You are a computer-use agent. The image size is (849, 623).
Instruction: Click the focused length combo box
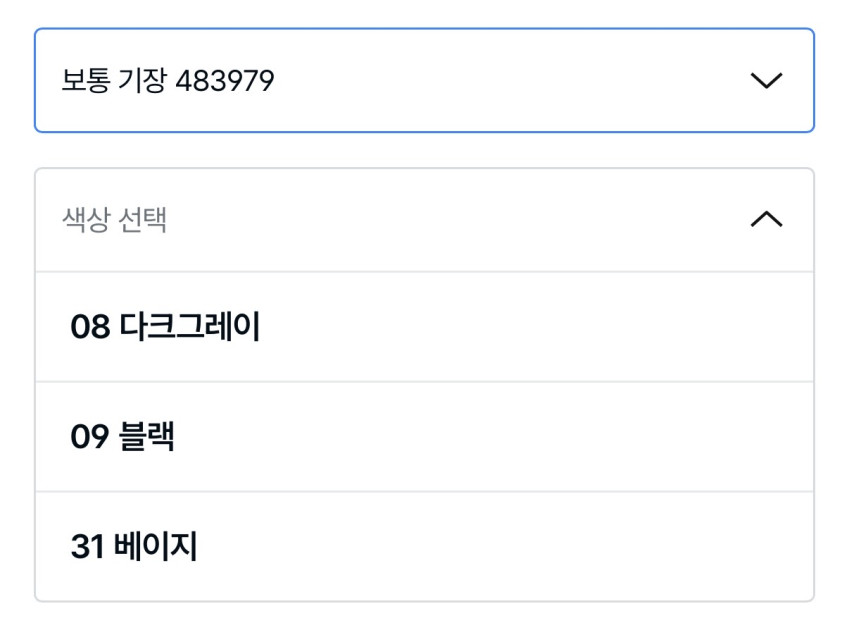pos(424,81)
